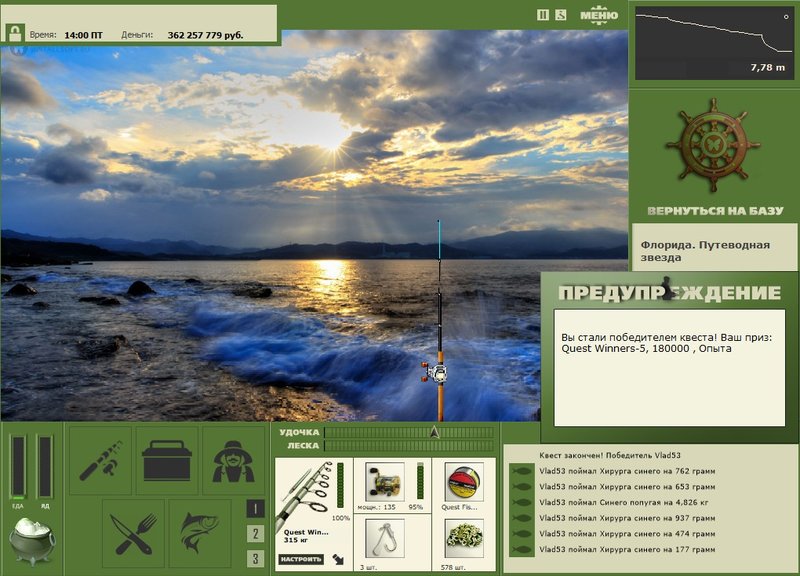Open the knife and fork food icon
This screenshot has width=800, height=576.
coord(133,534)
